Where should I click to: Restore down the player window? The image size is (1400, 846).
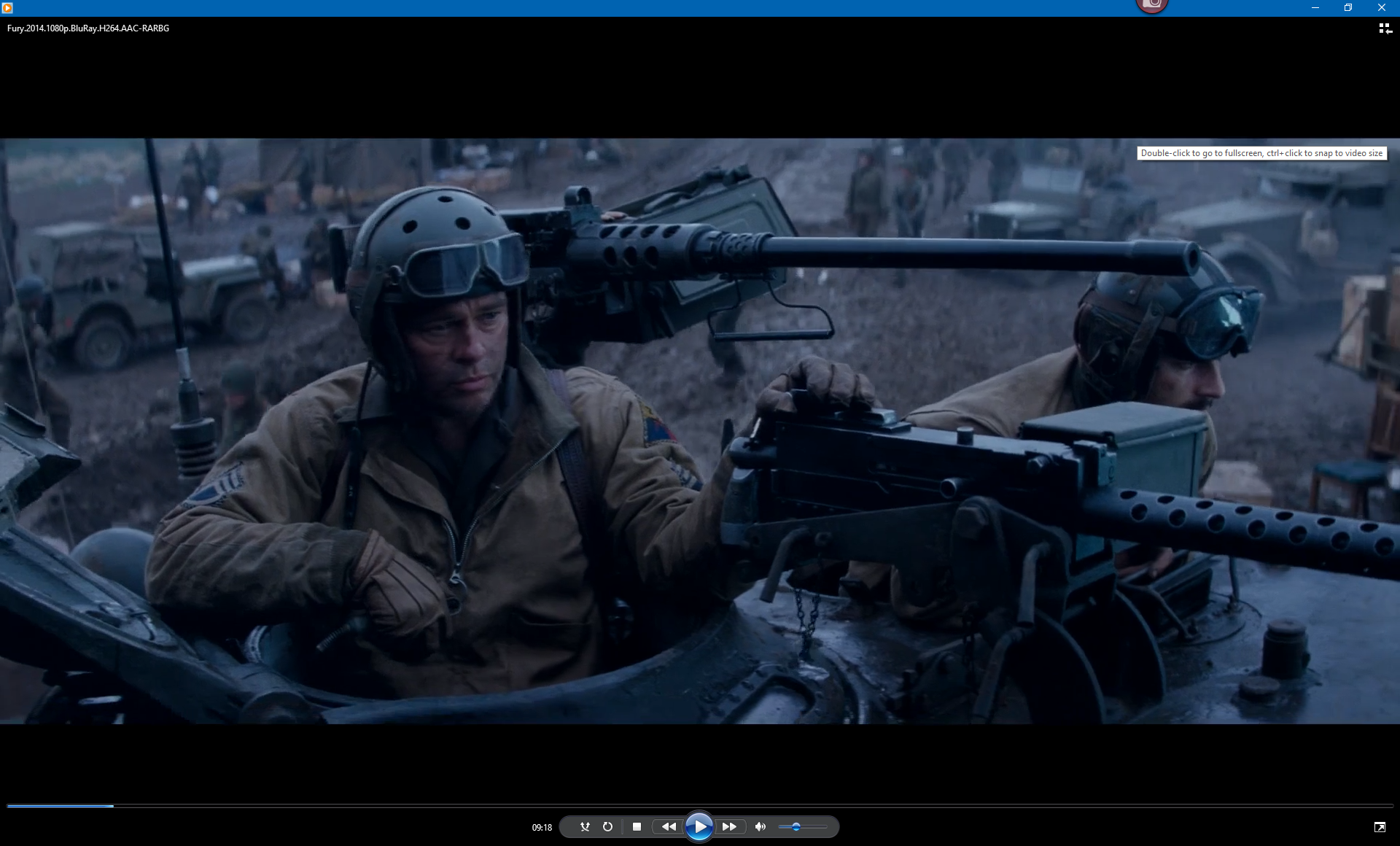tap(1348, 7)
